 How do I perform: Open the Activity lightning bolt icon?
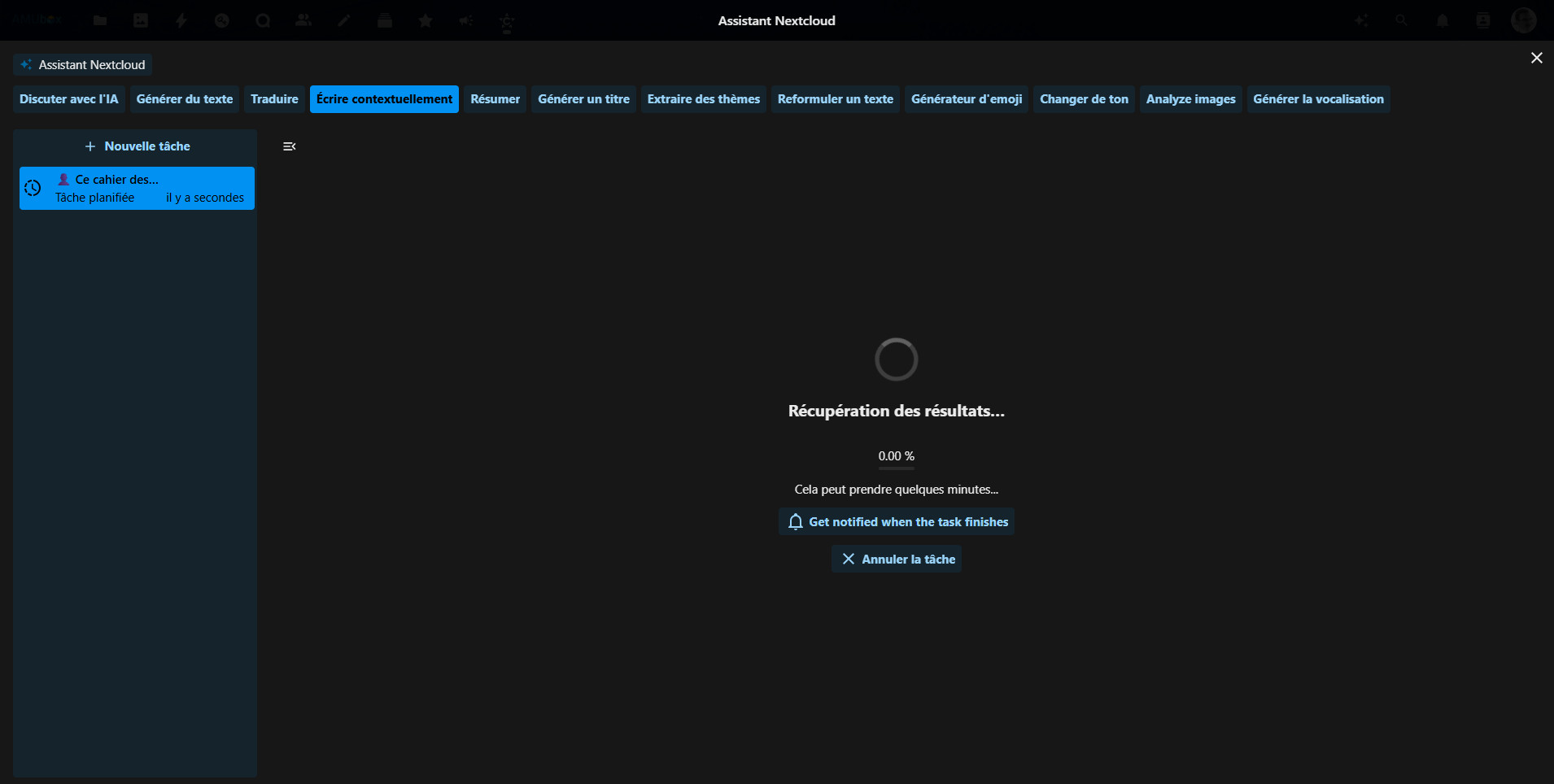pyautogui.click(x=181, y=20)
